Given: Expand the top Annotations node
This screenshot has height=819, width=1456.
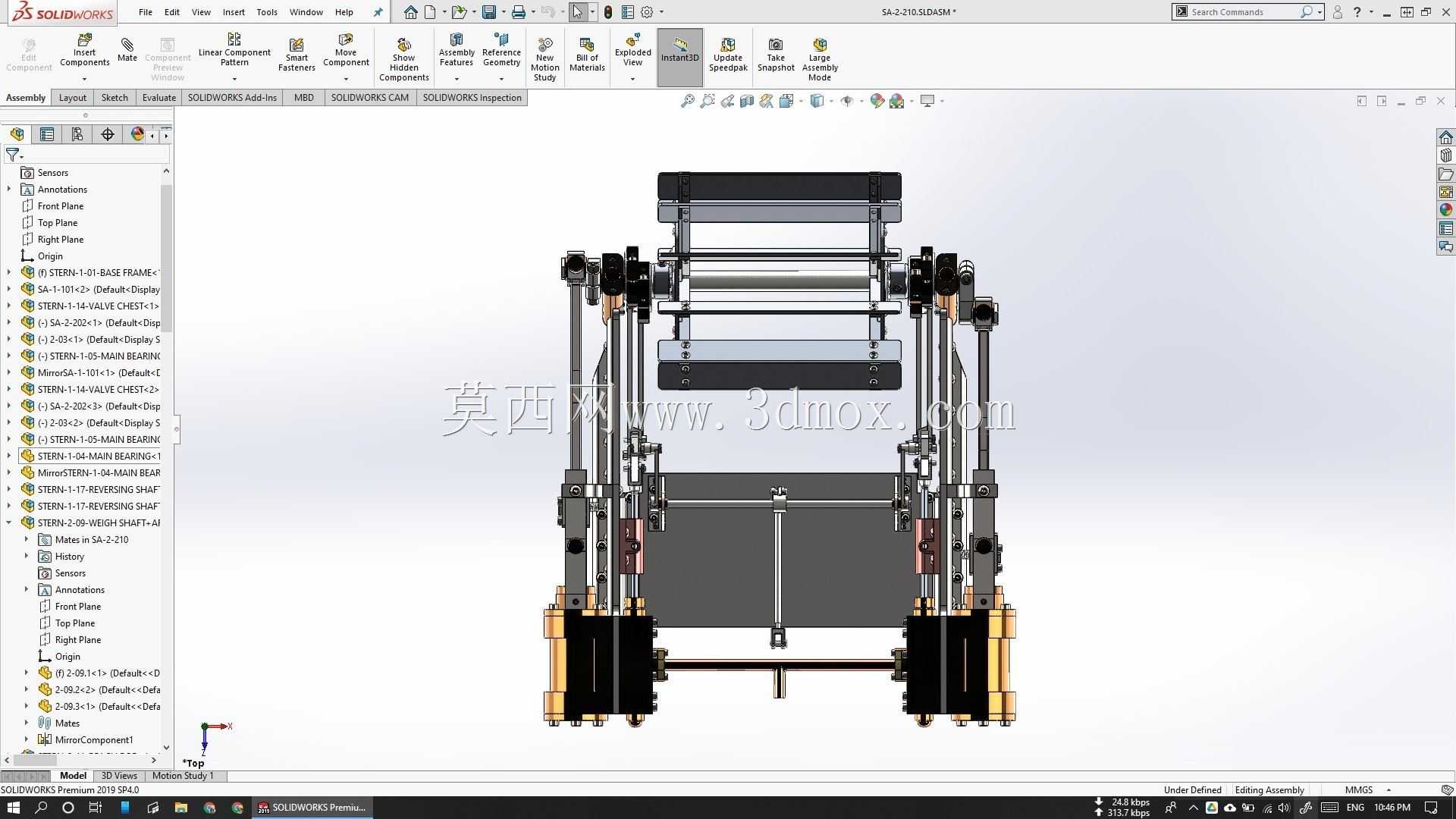Looking at the screenshot, I should click(9, 190).
